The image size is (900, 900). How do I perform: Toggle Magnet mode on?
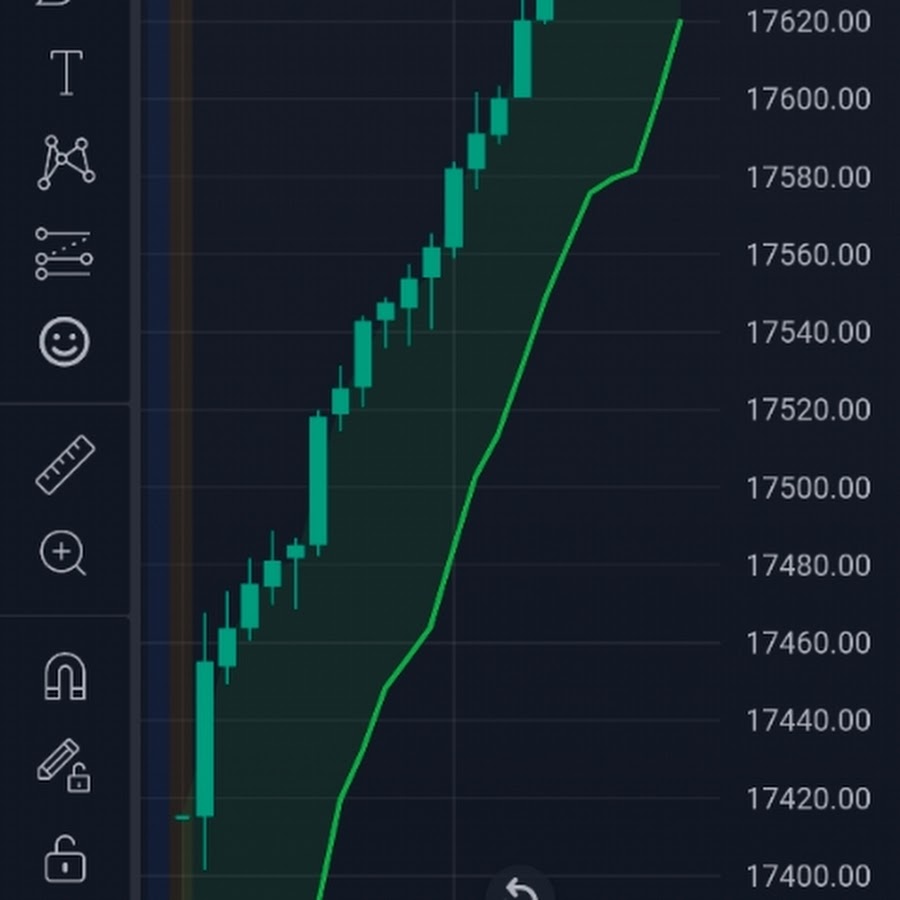(65, 675)
